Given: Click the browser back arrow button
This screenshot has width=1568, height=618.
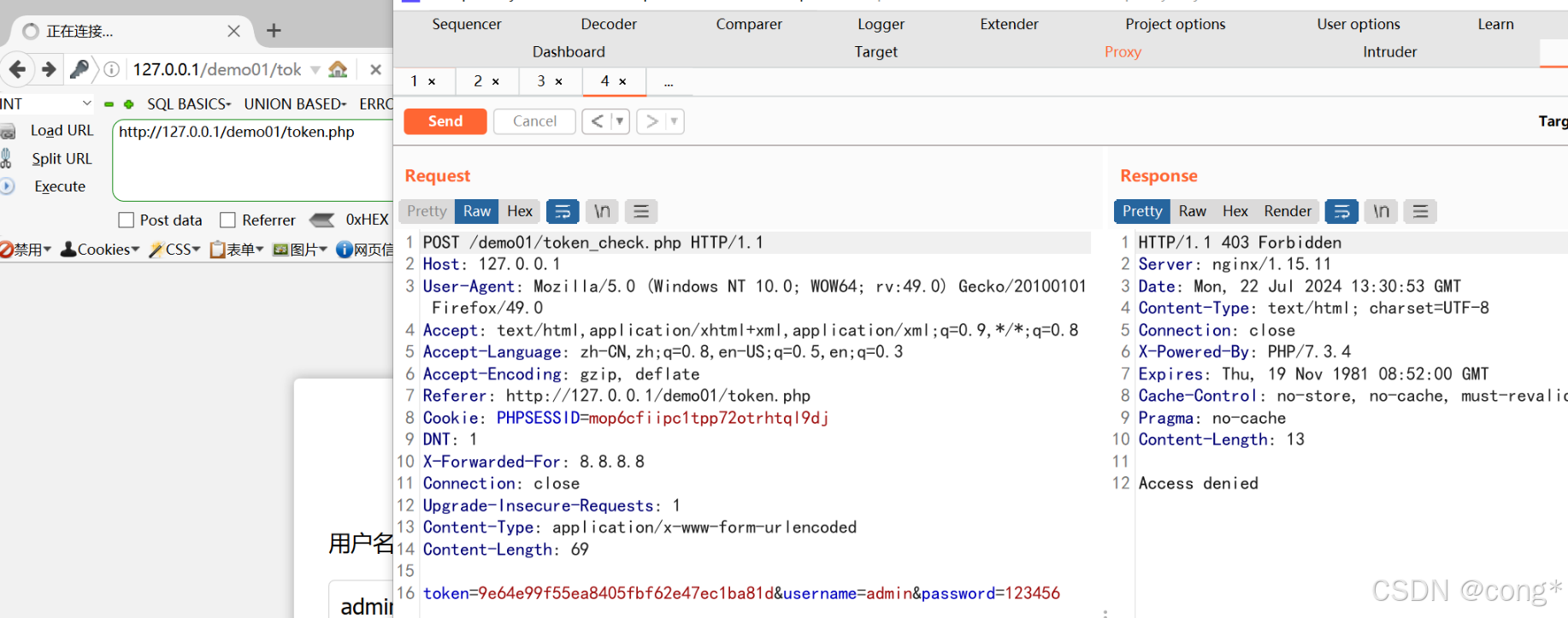Looking at the screenshot, I should click(x=17, y=69).
